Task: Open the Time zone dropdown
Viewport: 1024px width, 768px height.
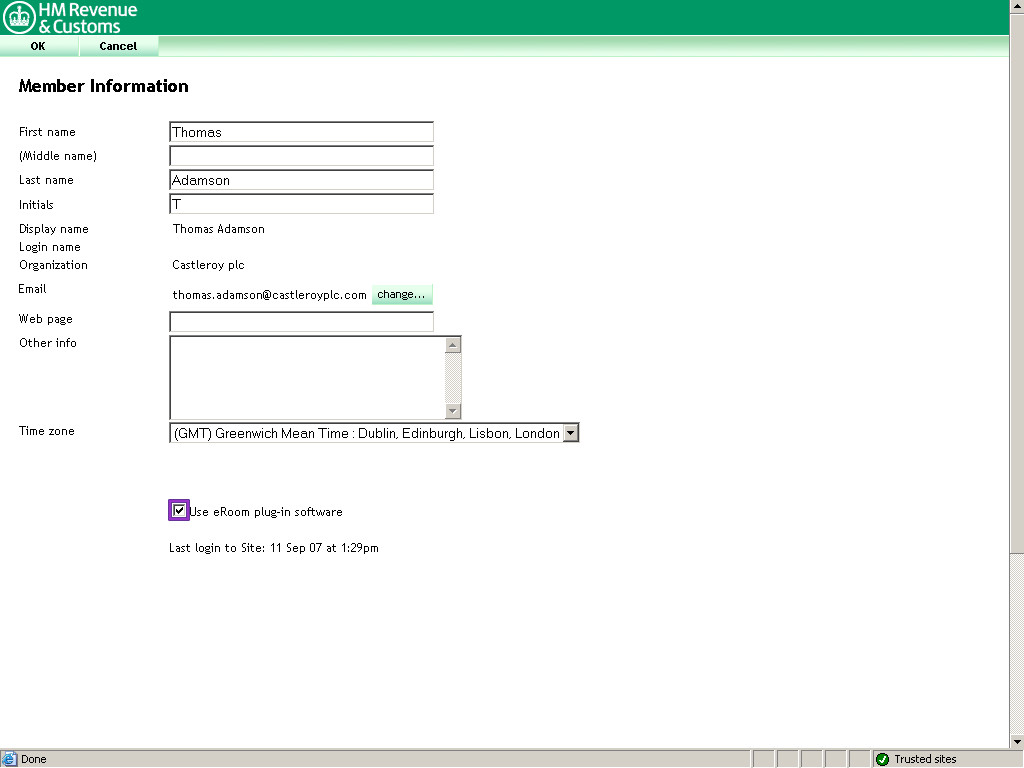Action: [570, 433]
